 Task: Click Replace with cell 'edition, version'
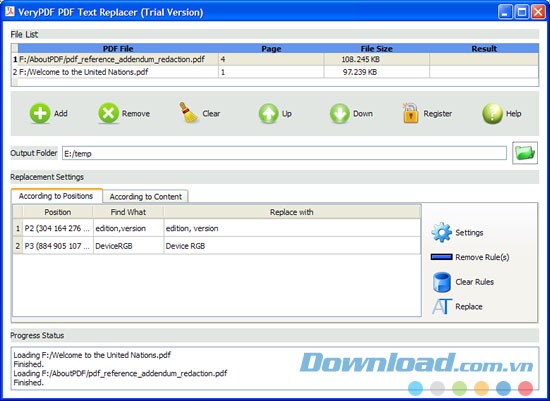coord(292,228)
